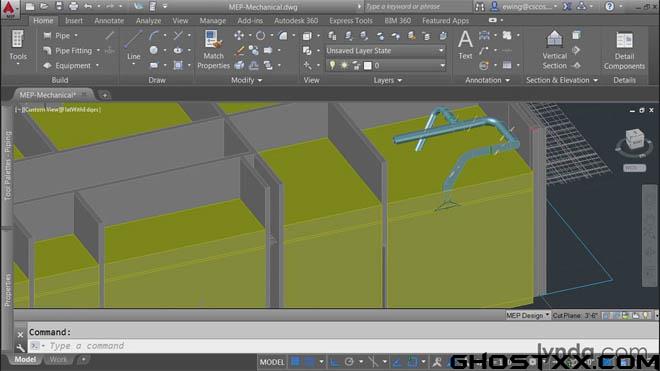
Task: Toggle the layer on/off lightbulb icon
Action: point(333,65)
